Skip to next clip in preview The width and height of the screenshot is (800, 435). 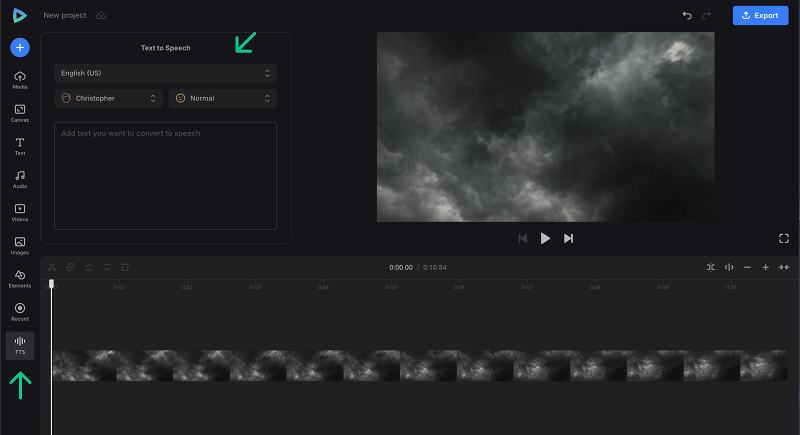click(x=568, y=238)
